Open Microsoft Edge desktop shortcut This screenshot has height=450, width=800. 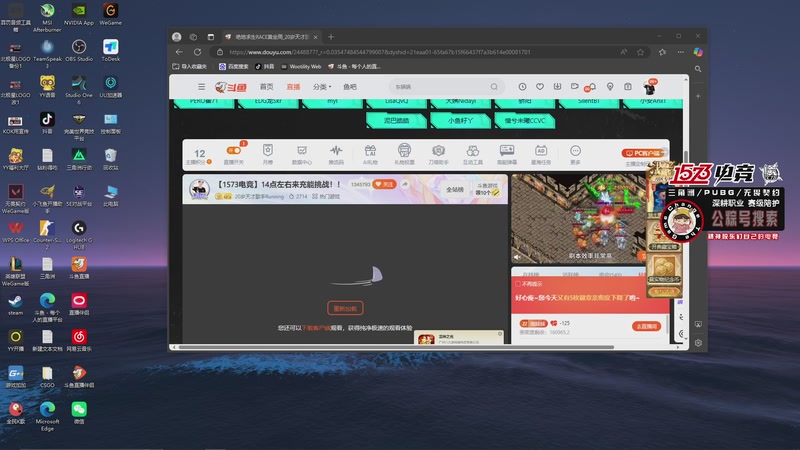pos(47,416)
